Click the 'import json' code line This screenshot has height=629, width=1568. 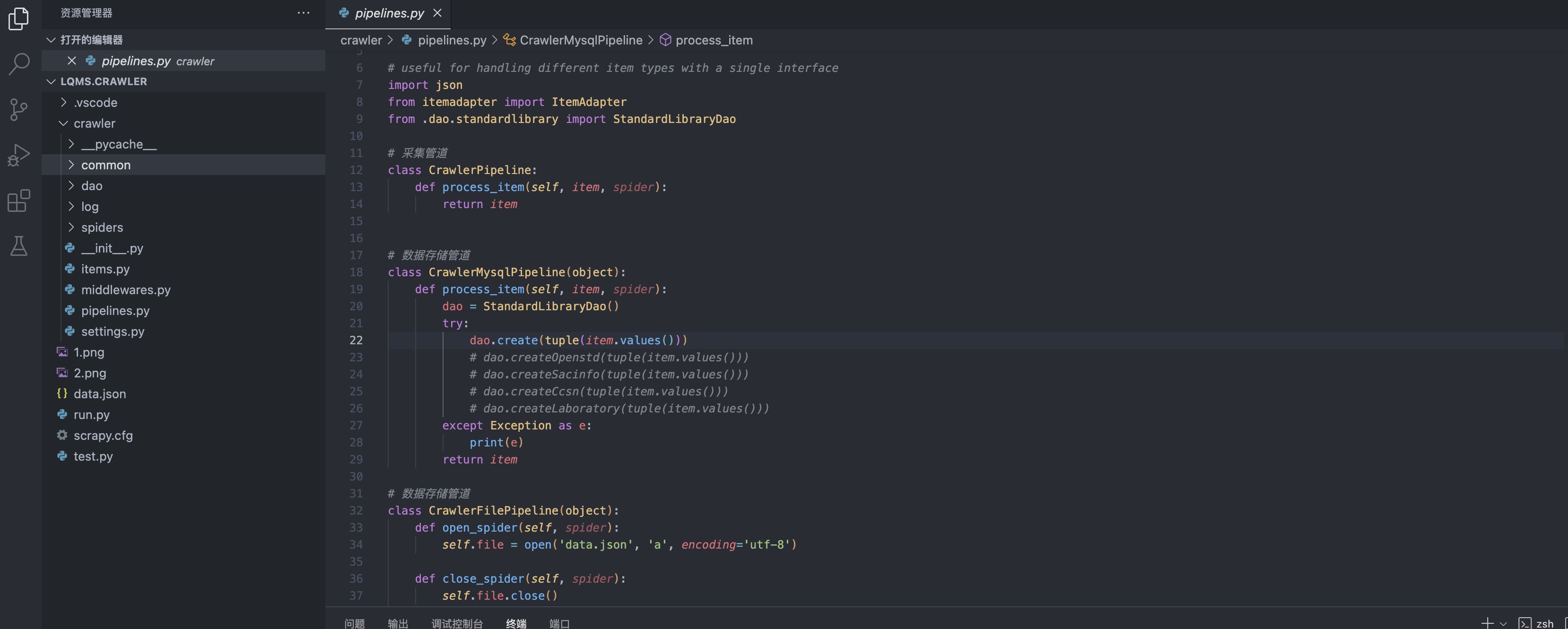[425, 85]
